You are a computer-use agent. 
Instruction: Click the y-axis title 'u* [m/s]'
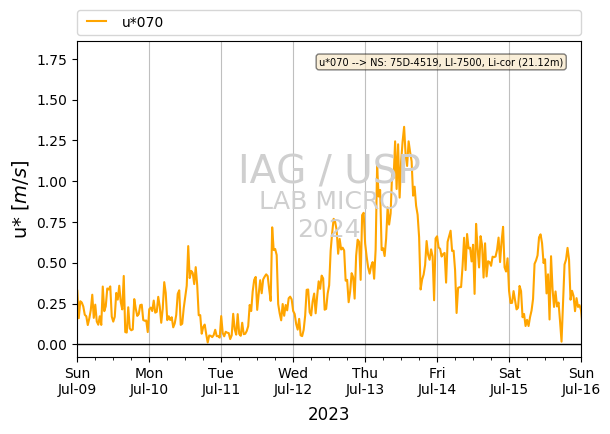21,200
